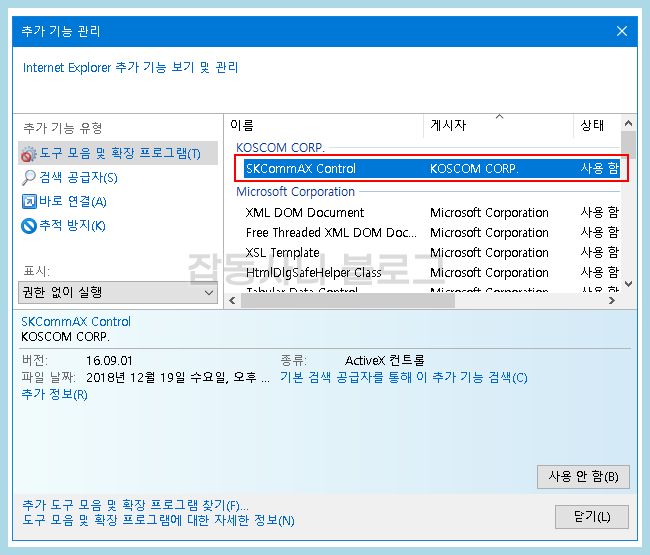
Task: Click 기본 검색 공급자를 통해 이 추가 기능 검색(C) link
Action: 403,377
